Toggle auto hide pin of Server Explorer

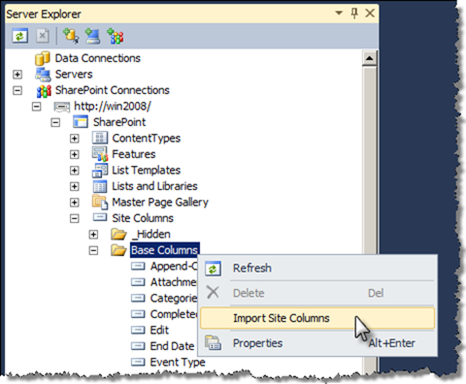354,13
